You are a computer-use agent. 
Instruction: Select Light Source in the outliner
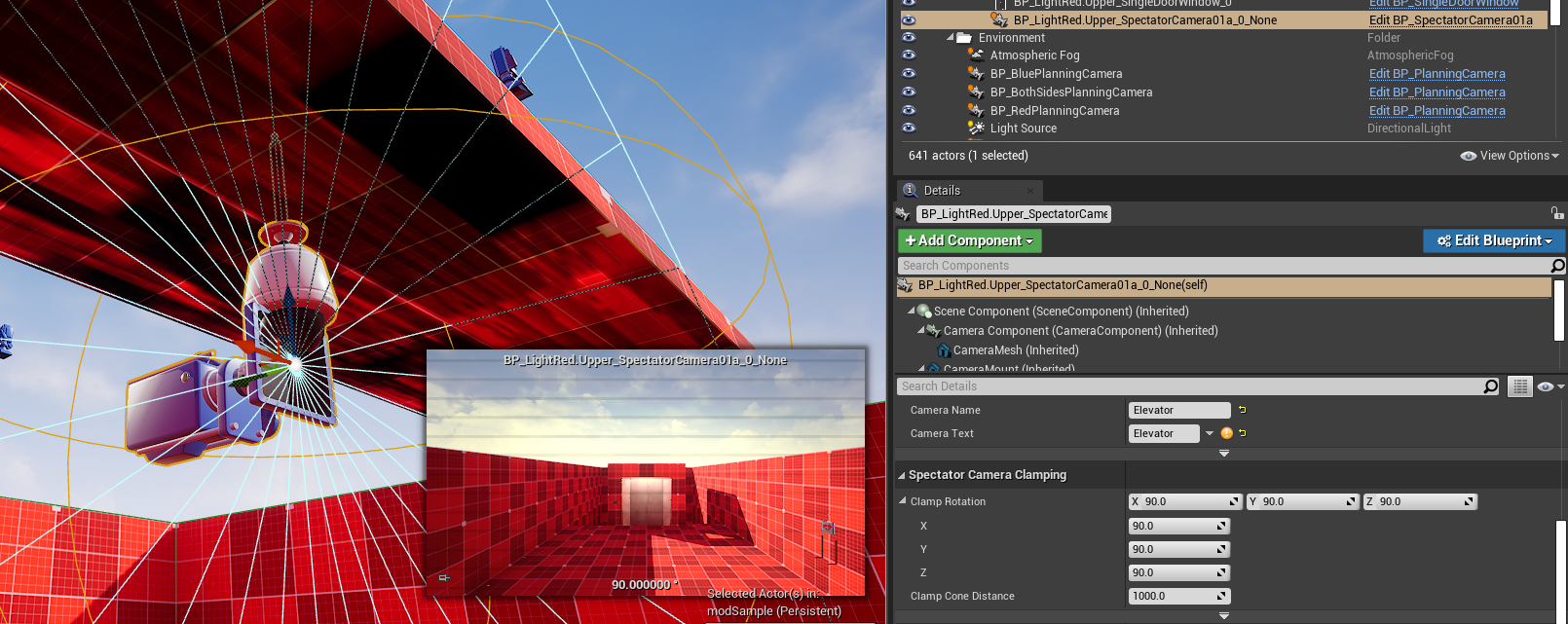1023,128
